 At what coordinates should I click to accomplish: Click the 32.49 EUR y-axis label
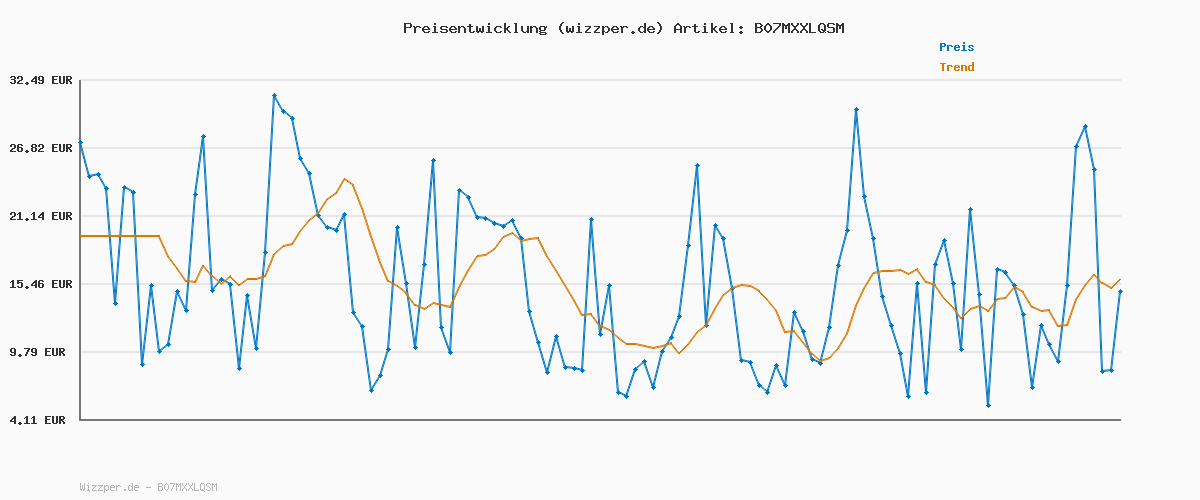[41, 80]
